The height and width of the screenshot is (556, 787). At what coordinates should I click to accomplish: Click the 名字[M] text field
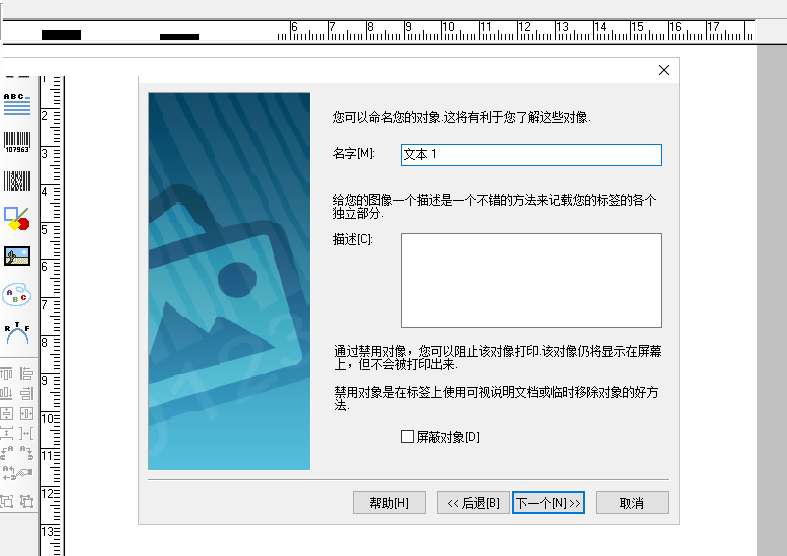tap(531, 155)
